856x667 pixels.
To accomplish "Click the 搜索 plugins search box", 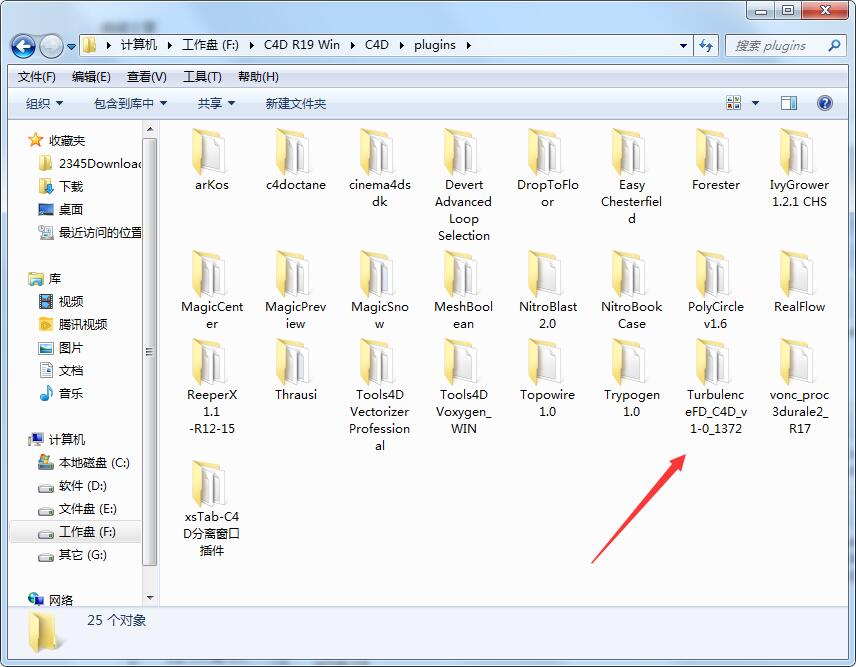I will [777, 46].
